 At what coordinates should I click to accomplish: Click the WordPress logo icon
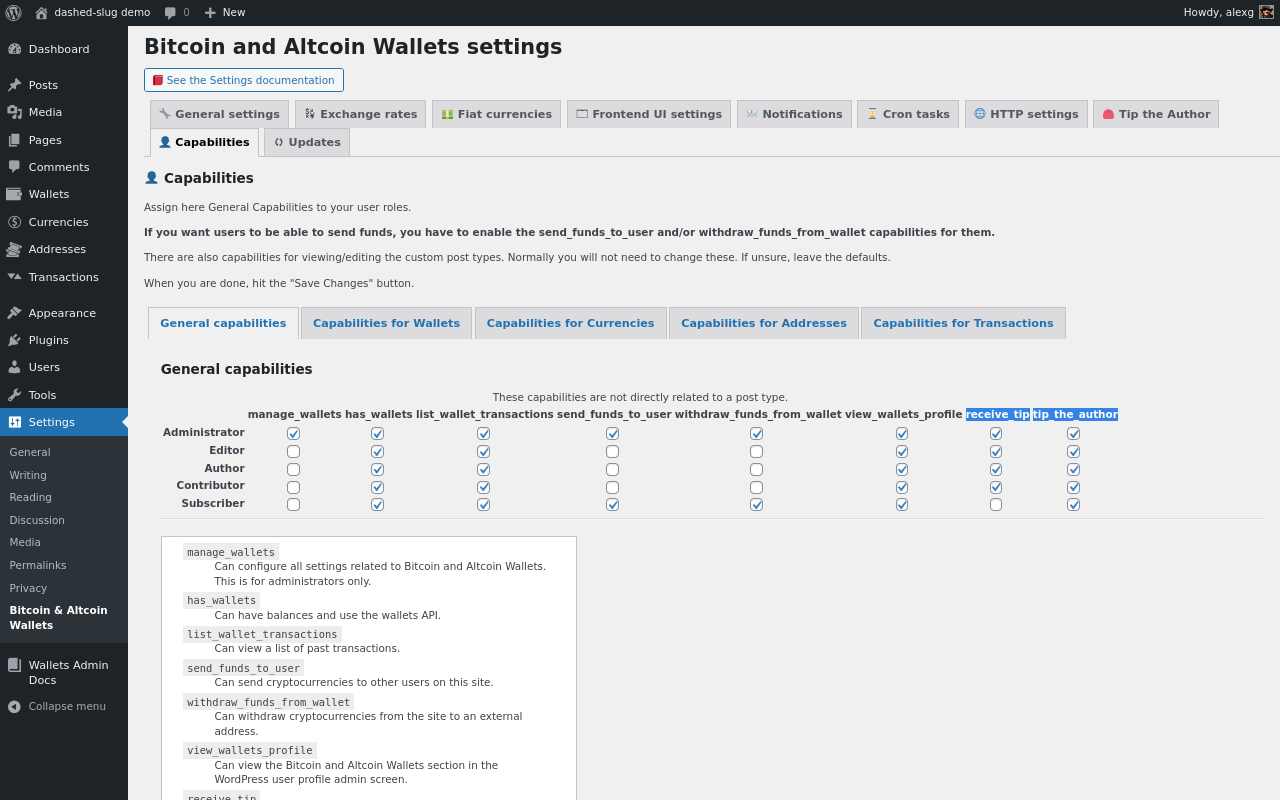point(13,13)
